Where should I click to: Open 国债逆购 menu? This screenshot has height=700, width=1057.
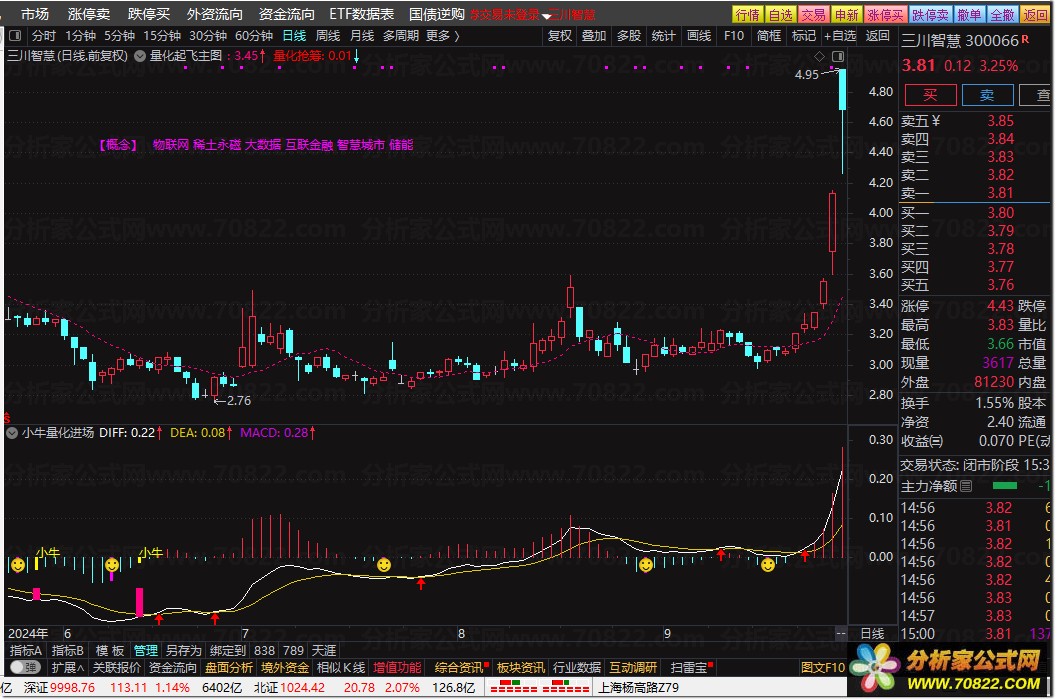click(436, 14)
